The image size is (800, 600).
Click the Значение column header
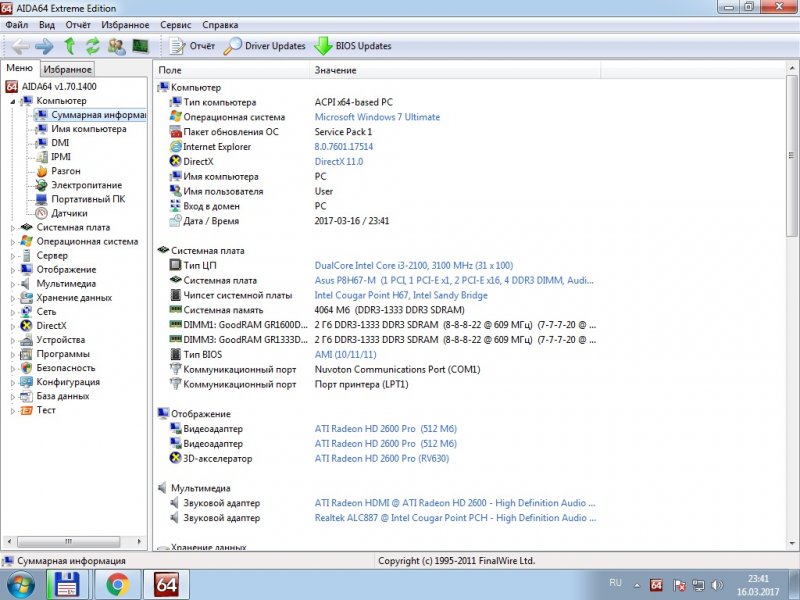tap(335, 70)
